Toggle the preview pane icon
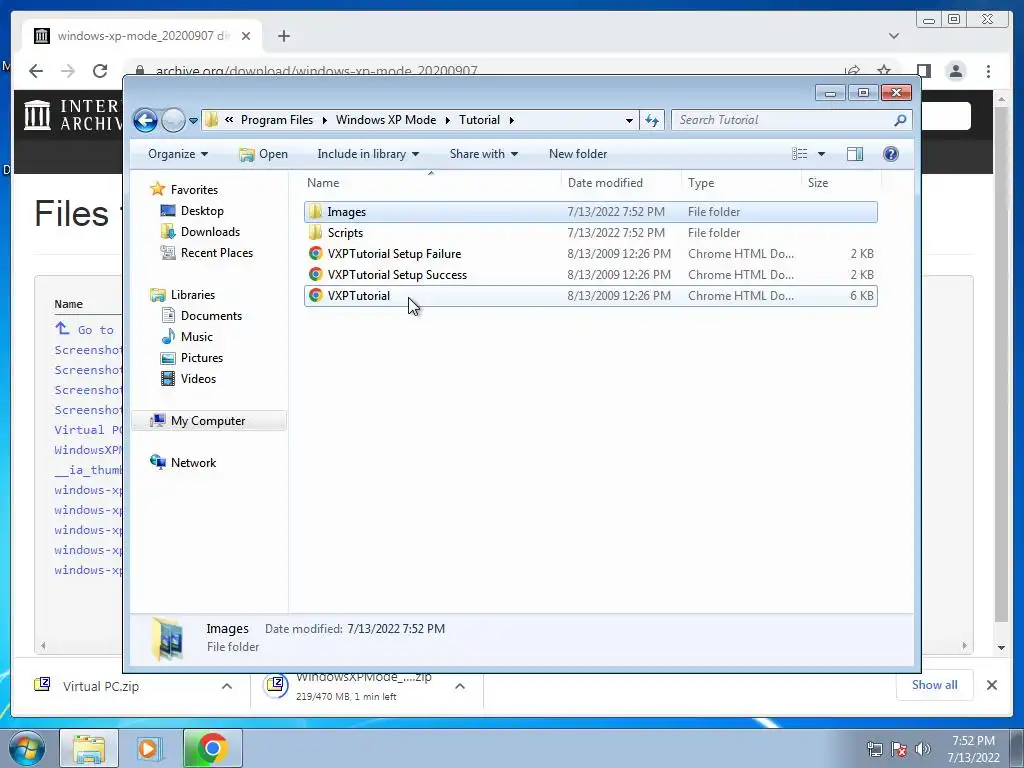The width and height of the screenshot is (1024, 768). tap(855, 154)
